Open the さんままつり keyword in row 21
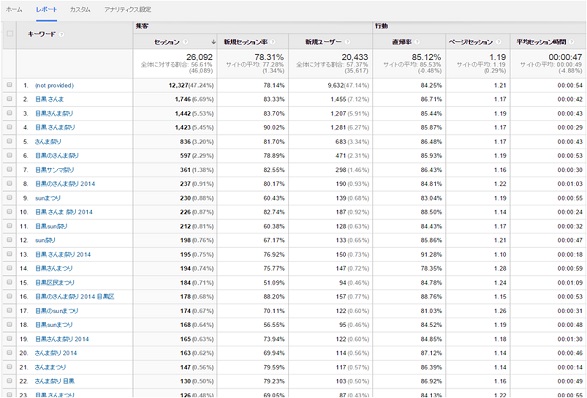The image size is (587, 398). [51, 367]
